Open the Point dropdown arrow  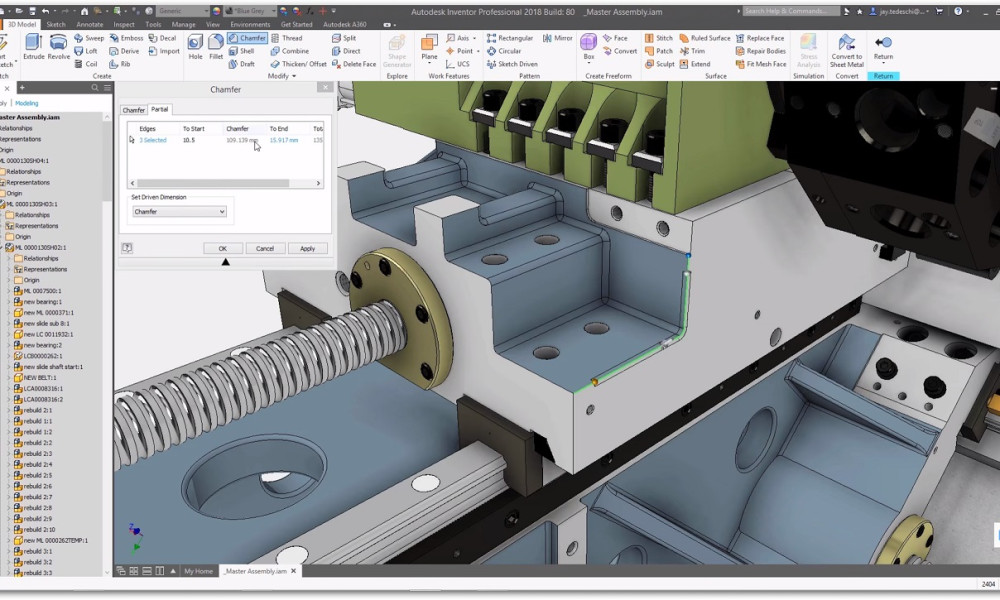click(478, 51)
